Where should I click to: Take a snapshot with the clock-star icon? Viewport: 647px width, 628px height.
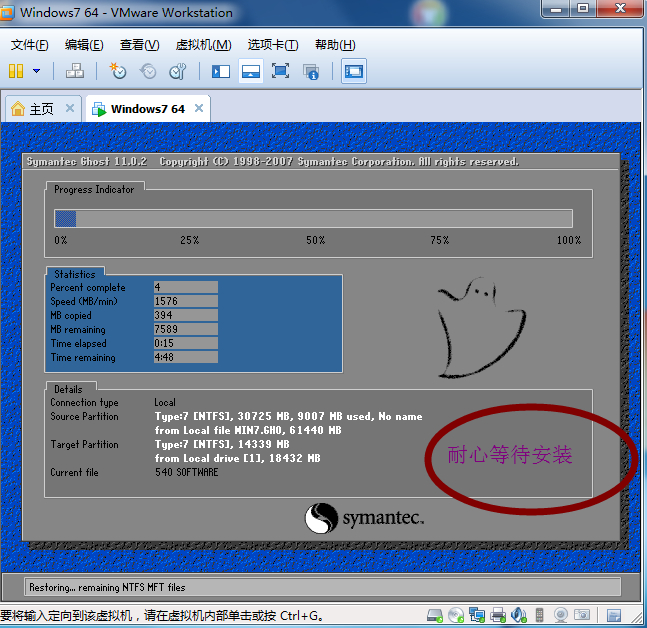pos(118,71)
